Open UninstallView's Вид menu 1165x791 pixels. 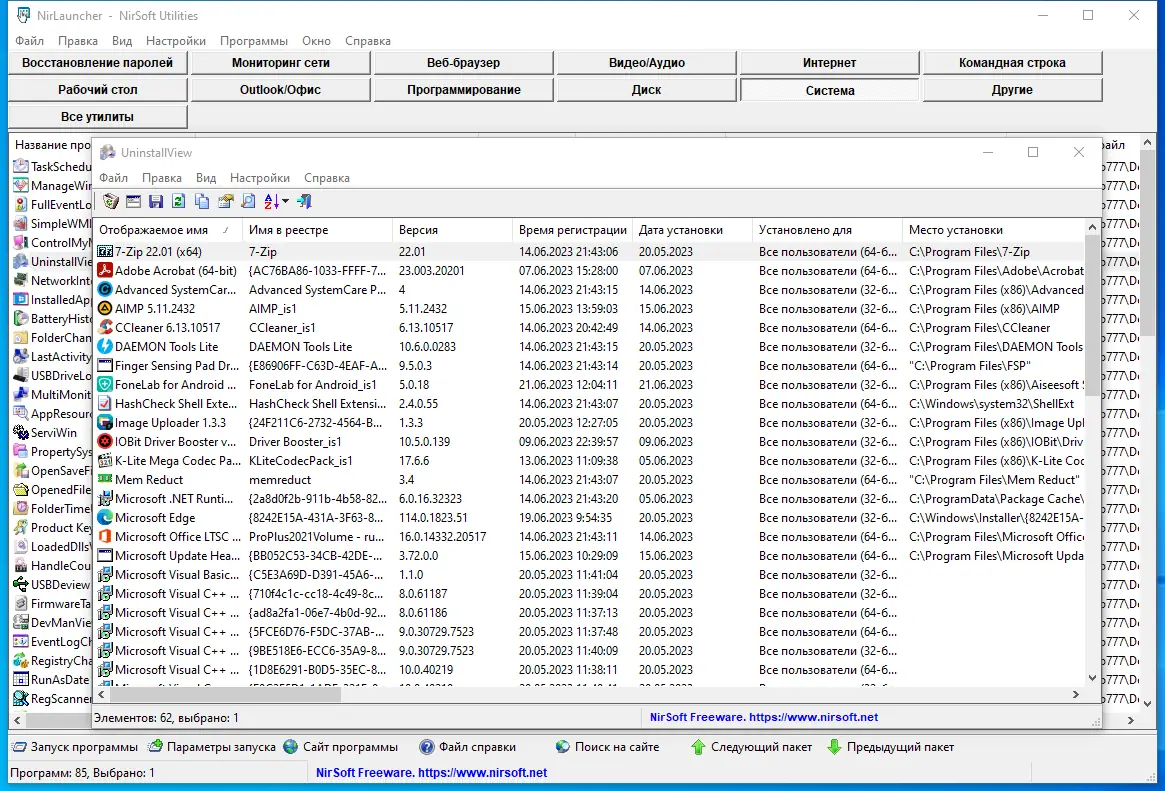click(x=206, y=178)
